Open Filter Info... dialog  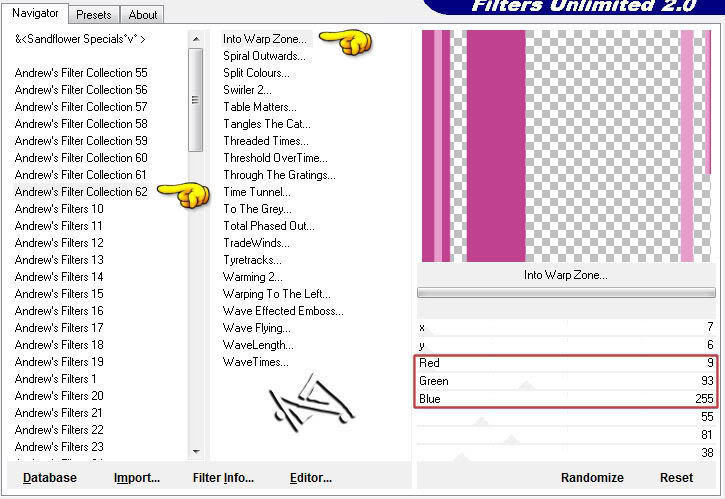click(x=223, y=478)
